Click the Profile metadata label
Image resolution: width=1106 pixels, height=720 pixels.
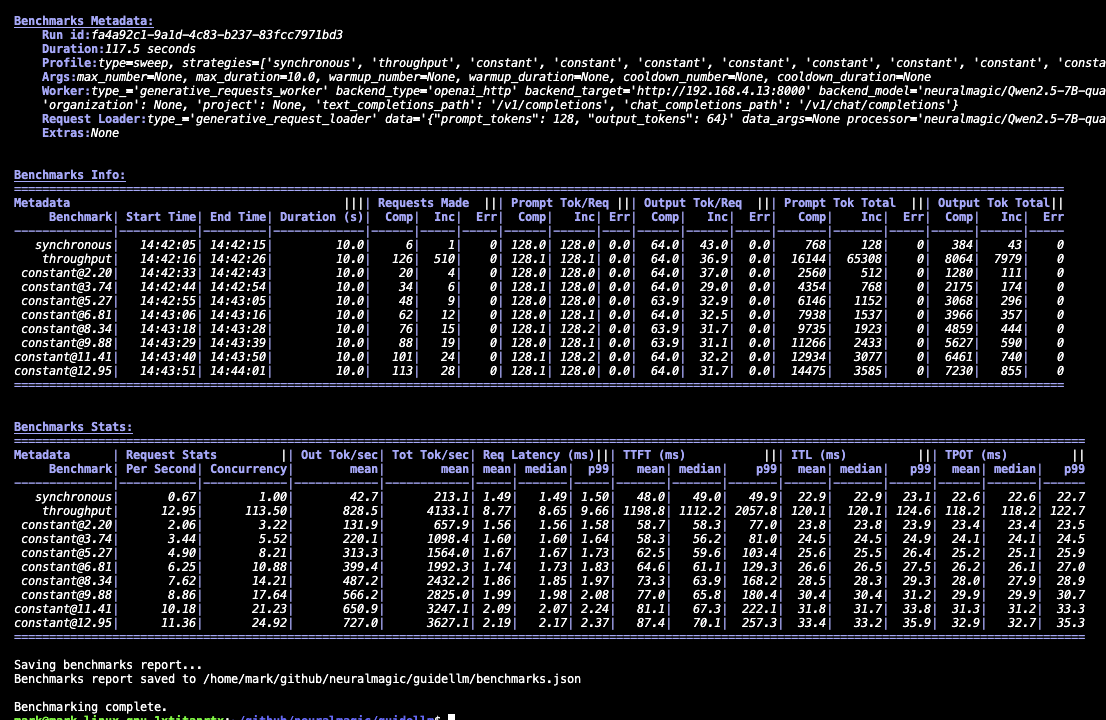pos(63,62)
